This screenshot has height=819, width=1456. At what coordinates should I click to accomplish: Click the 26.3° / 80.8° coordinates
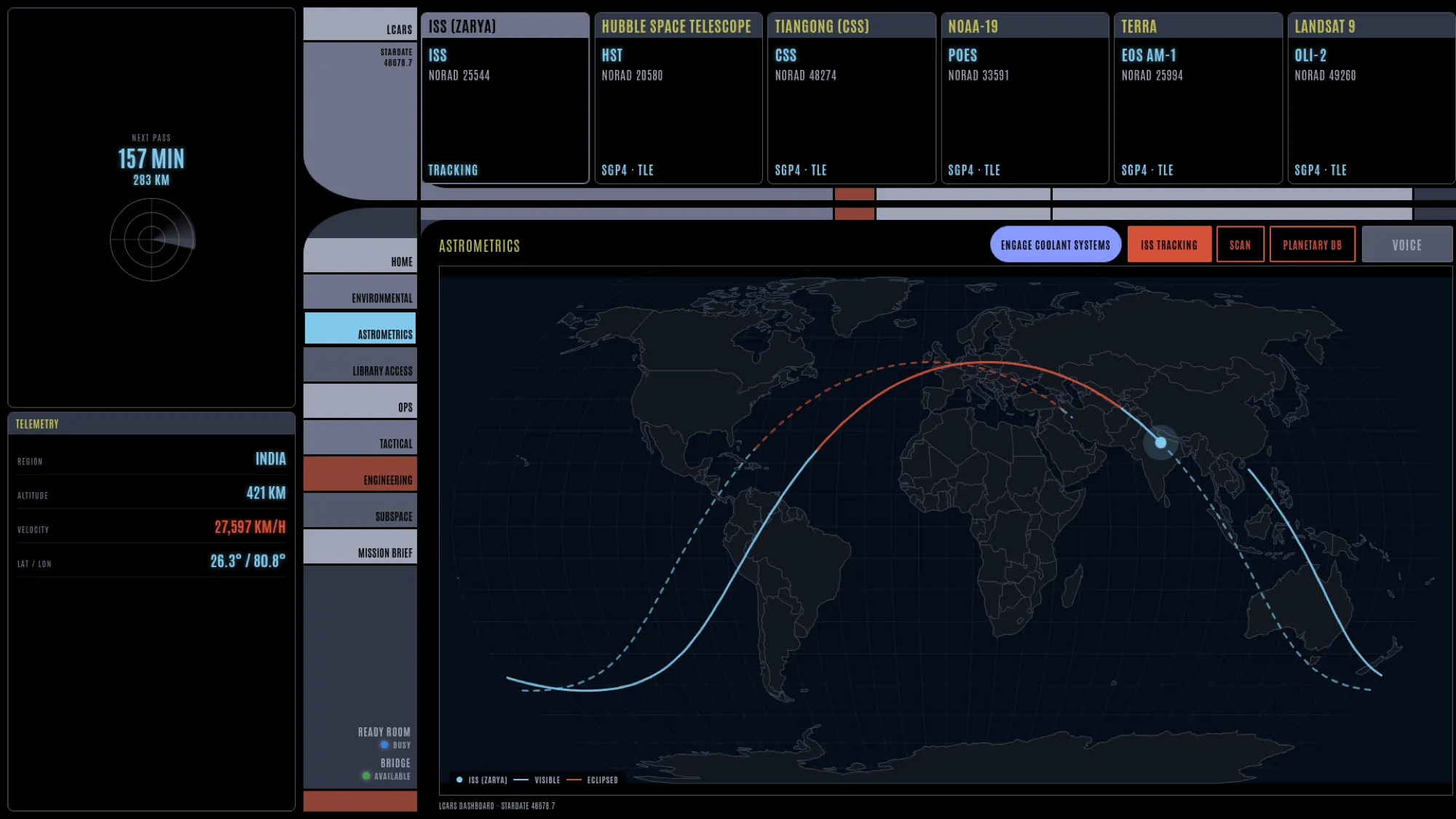tap(248, 561)
